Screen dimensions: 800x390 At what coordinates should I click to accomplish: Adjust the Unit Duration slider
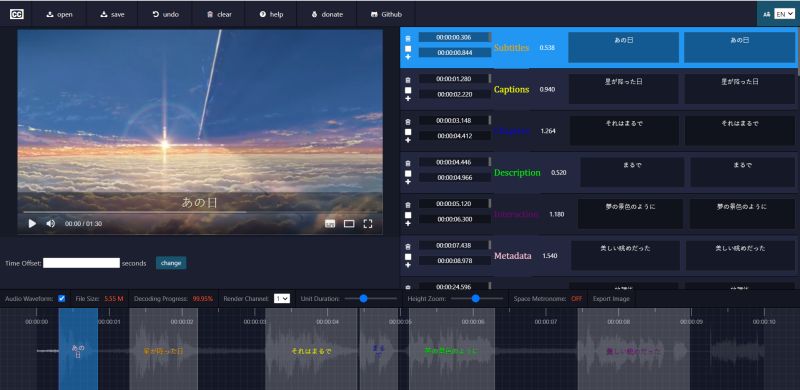click(371, 298)
